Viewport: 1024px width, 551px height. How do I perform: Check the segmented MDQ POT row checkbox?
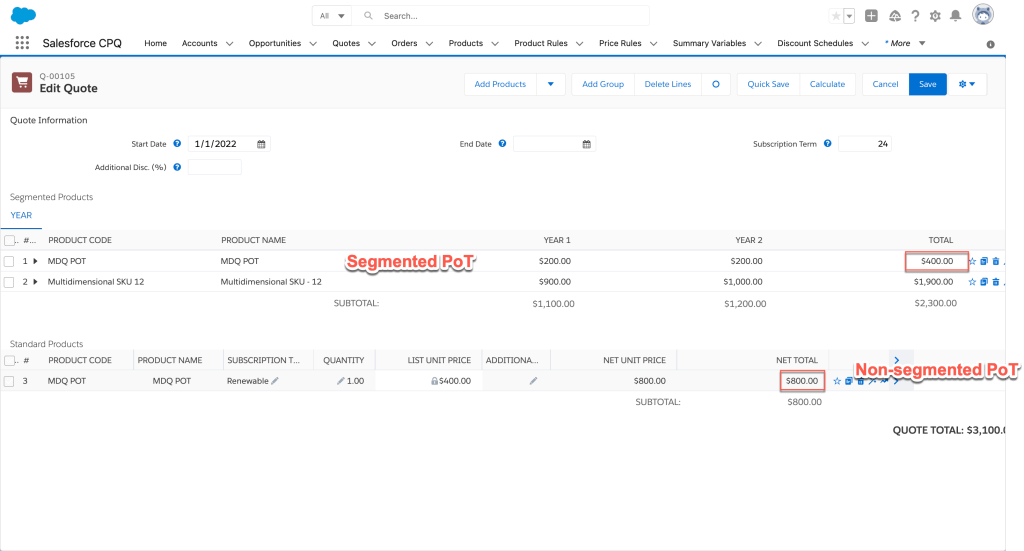point(9,261)
